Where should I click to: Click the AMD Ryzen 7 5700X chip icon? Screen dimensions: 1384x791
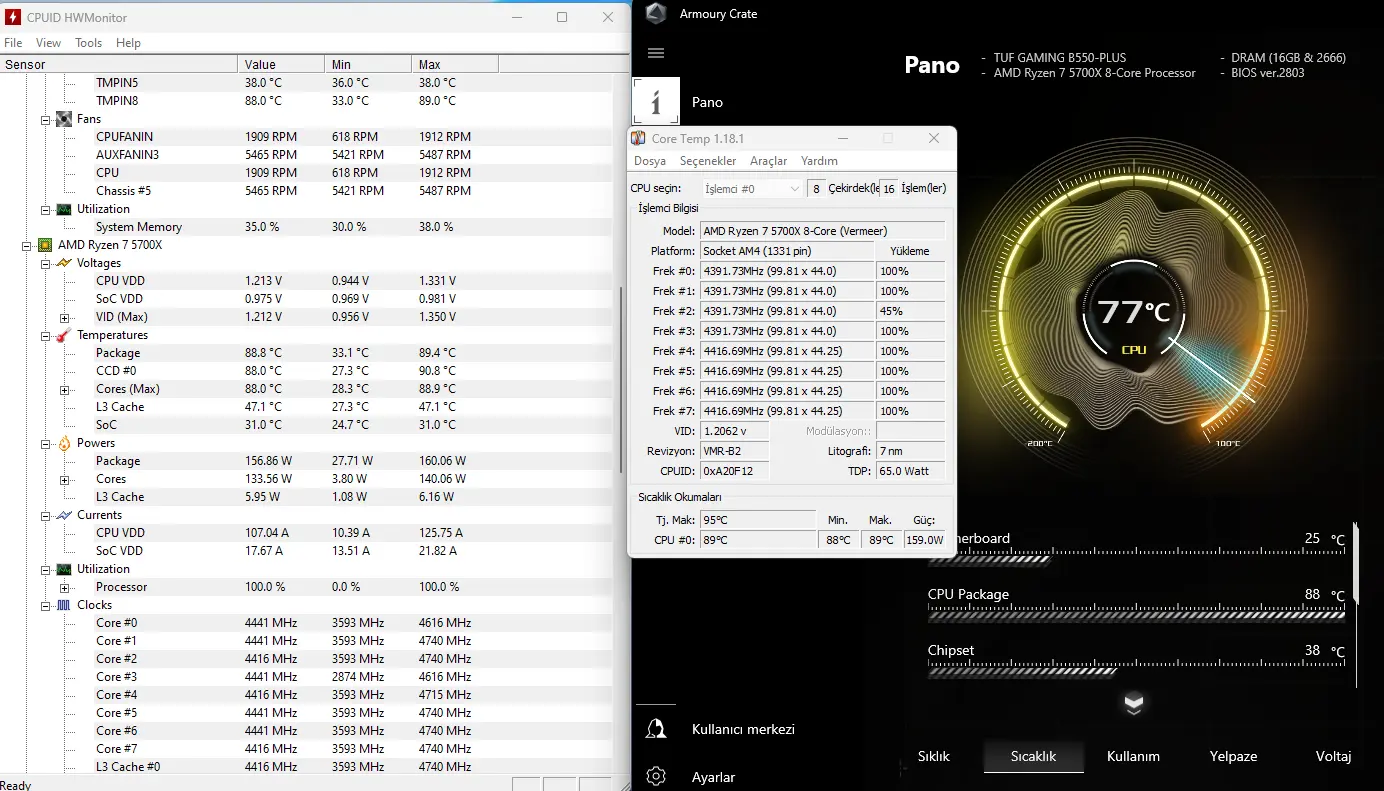(x=45, y=245)
